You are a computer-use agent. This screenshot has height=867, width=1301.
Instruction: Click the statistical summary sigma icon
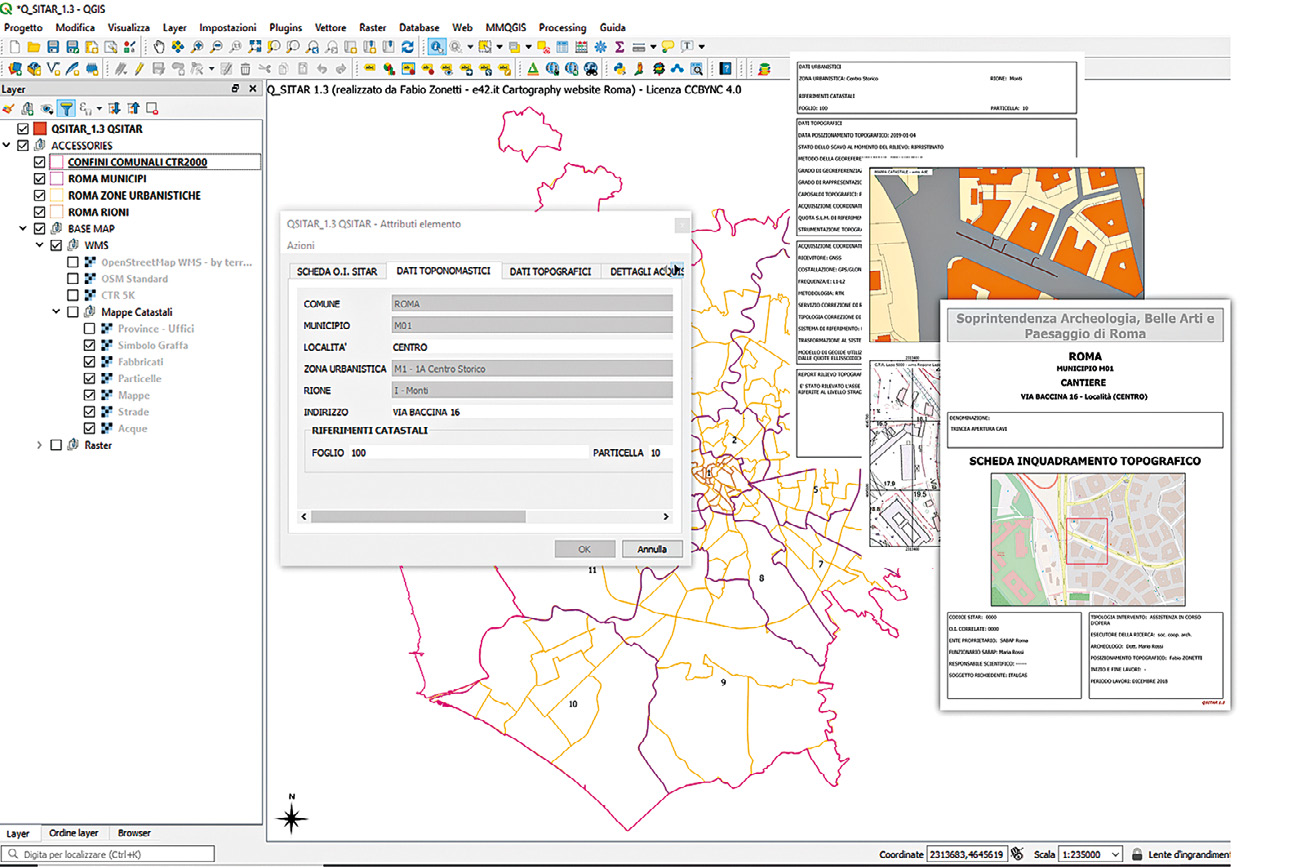tap(619, 47)
